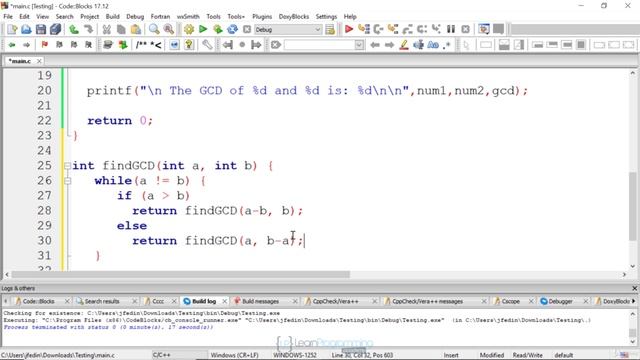The height and width of the screenshot is (360, 640).
Task: Create a new file via toolbar
Action: click(x=12, y=29)
